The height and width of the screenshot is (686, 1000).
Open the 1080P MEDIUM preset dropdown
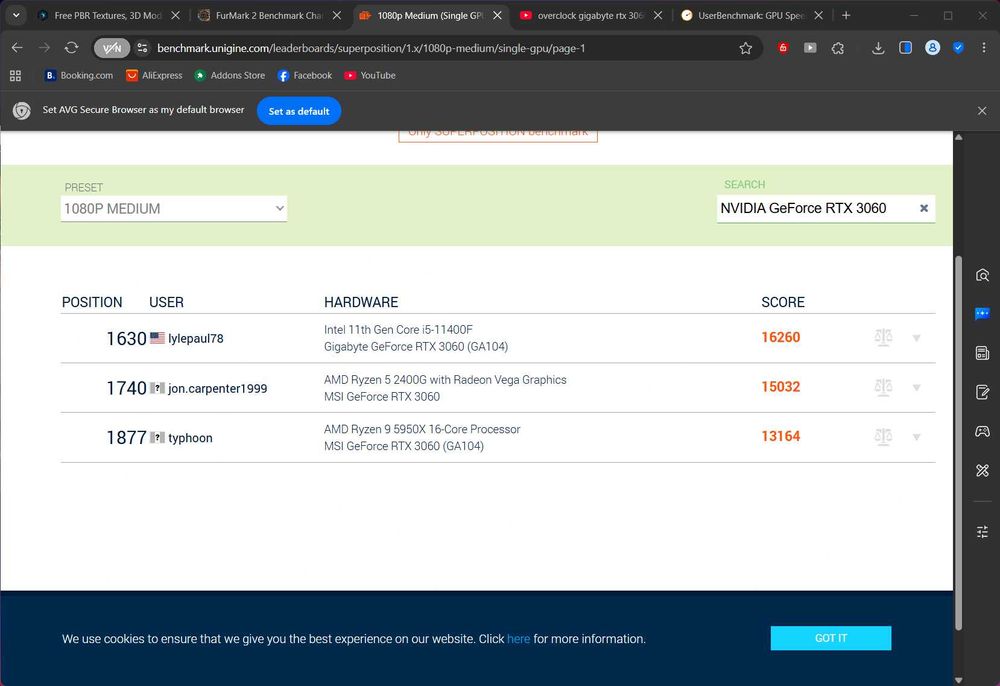[173, 208]
